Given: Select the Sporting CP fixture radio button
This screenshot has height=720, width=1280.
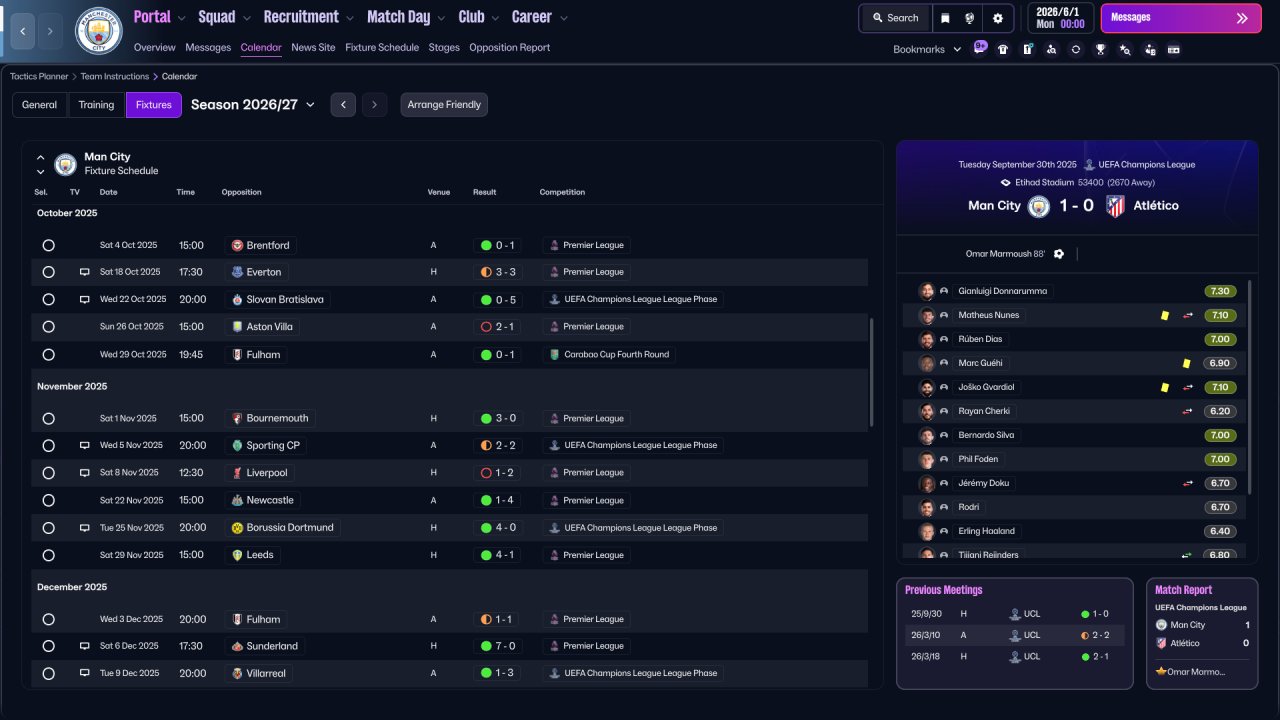Looking at the screenshot, I should click(x=48, y=445).
